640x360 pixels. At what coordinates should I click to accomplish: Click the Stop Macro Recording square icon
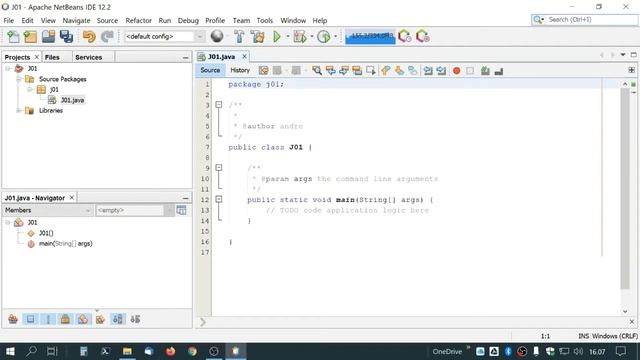tap(470, 71)
